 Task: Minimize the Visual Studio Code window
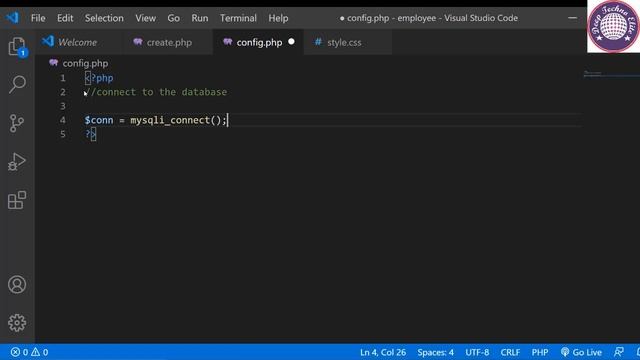pyautogui.click(x=572, y=18)
